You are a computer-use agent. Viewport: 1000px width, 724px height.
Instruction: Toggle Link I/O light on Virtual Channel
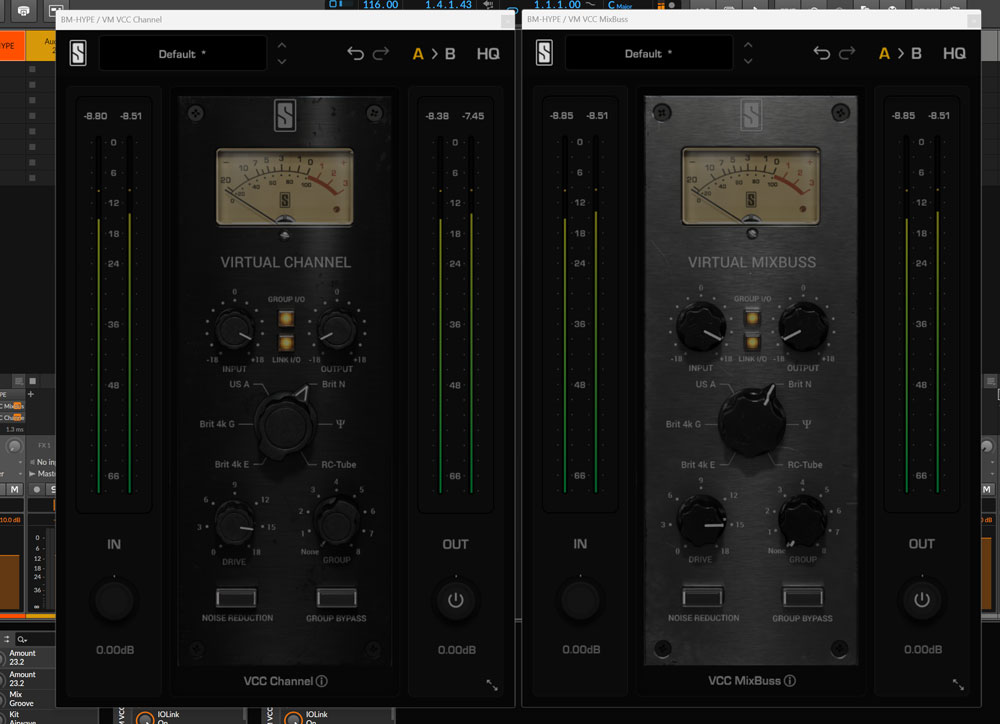286,343
